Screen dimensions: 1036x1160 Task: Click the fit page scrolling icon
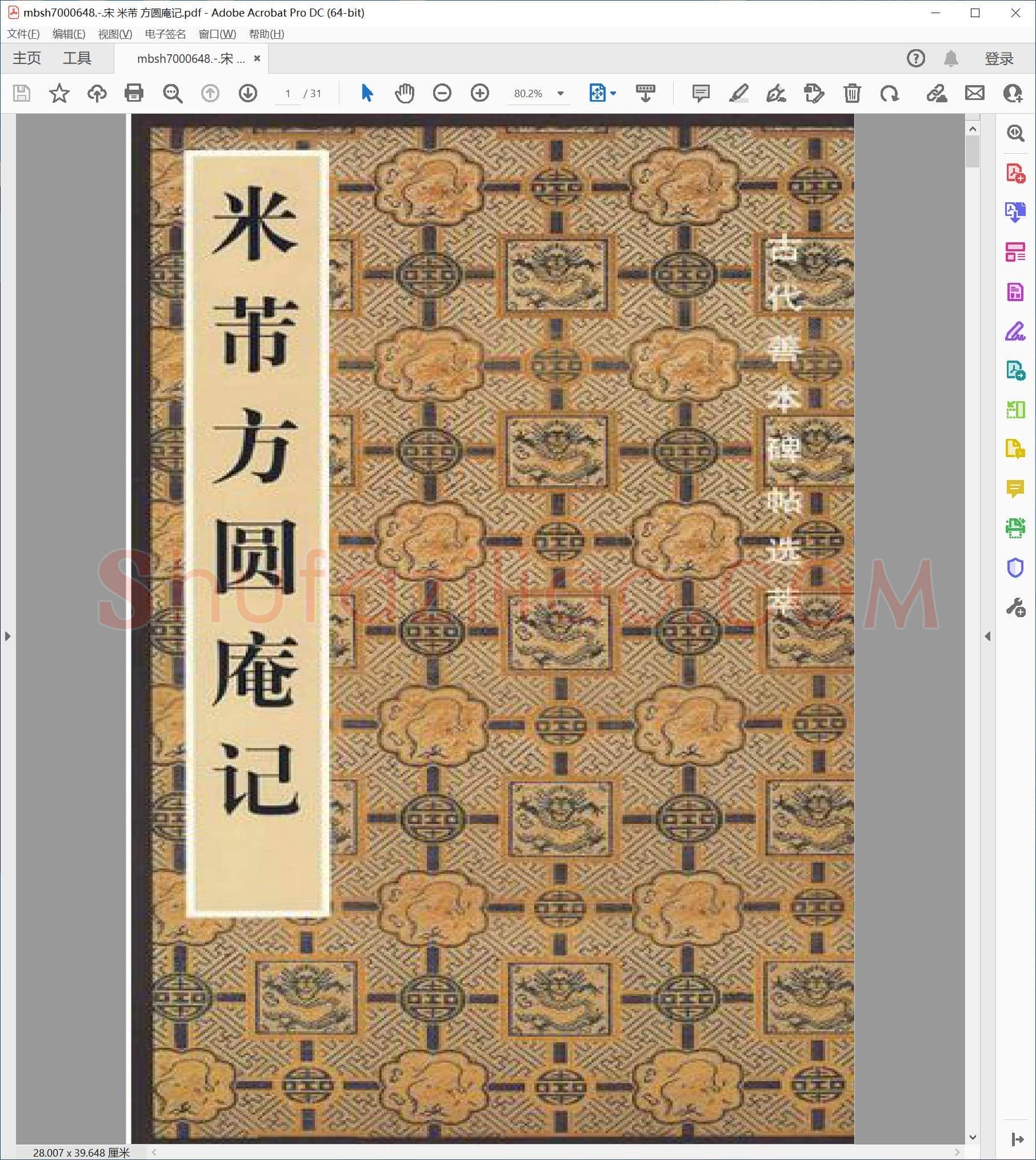click(597, 93)
